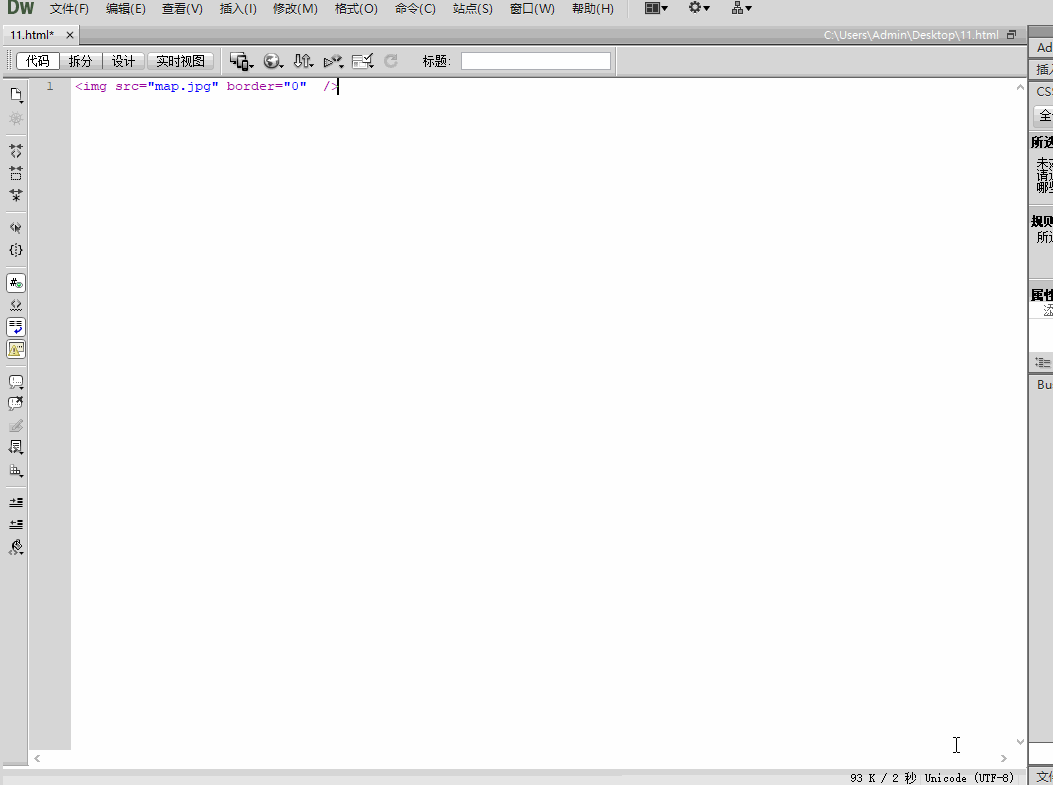Switch to the 11.html document tab
This screenshot has width=1053, height=785.
pyautogui.click(x=32, y=35)
